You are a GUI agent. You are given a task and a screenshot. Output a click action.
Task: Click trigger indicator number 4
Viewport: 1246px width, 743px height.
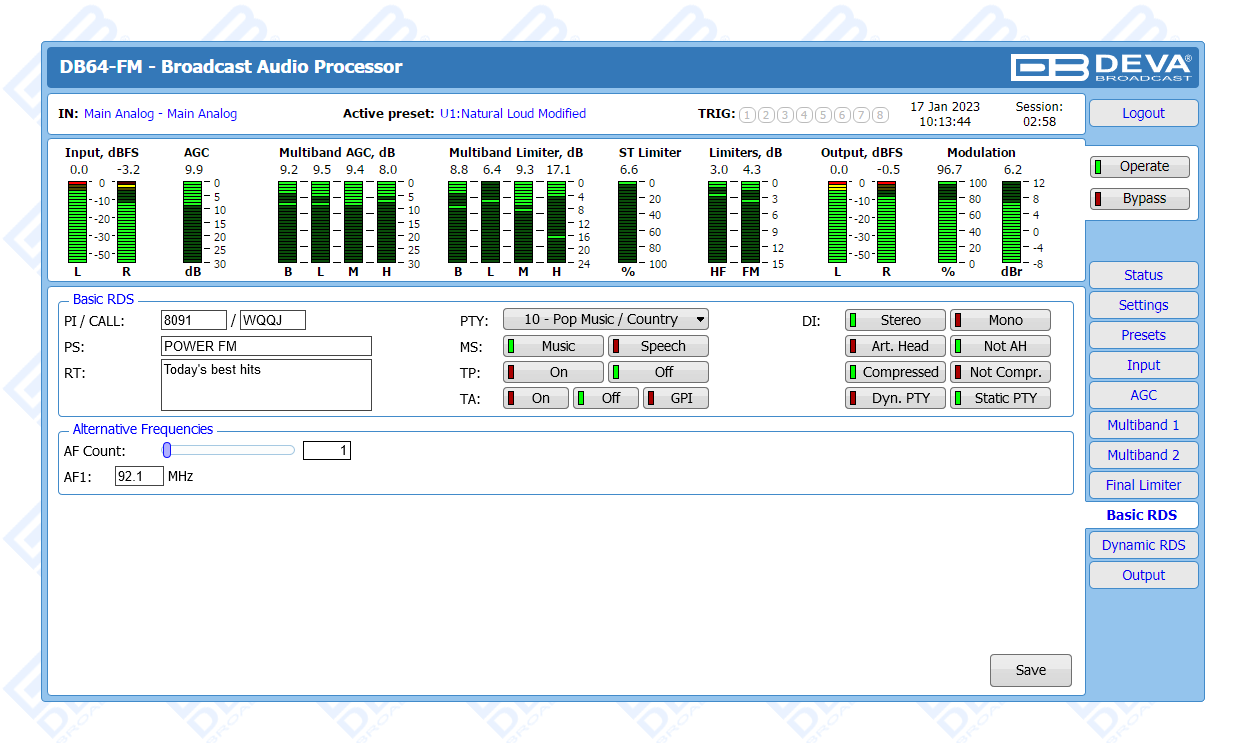(804, 115)
